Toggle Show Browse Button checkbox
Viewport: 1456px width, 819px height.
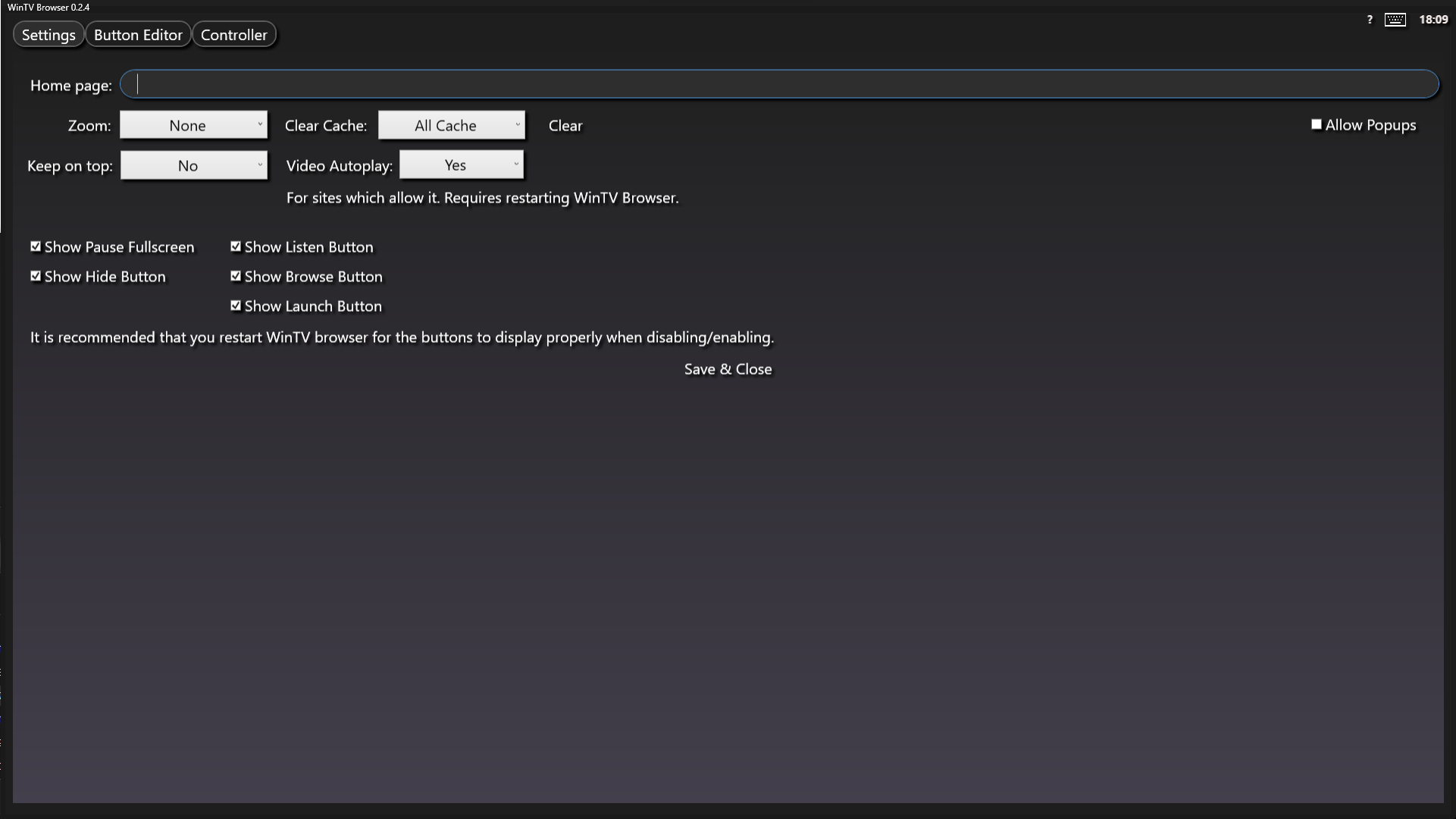click(x=236, y=276)
